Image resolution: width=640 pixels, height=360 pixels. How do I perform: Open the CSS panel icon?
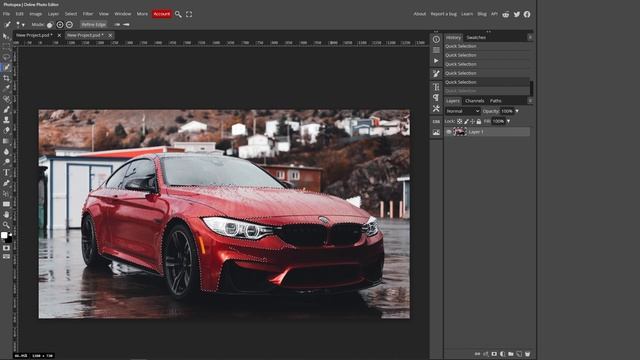point(436,122)
